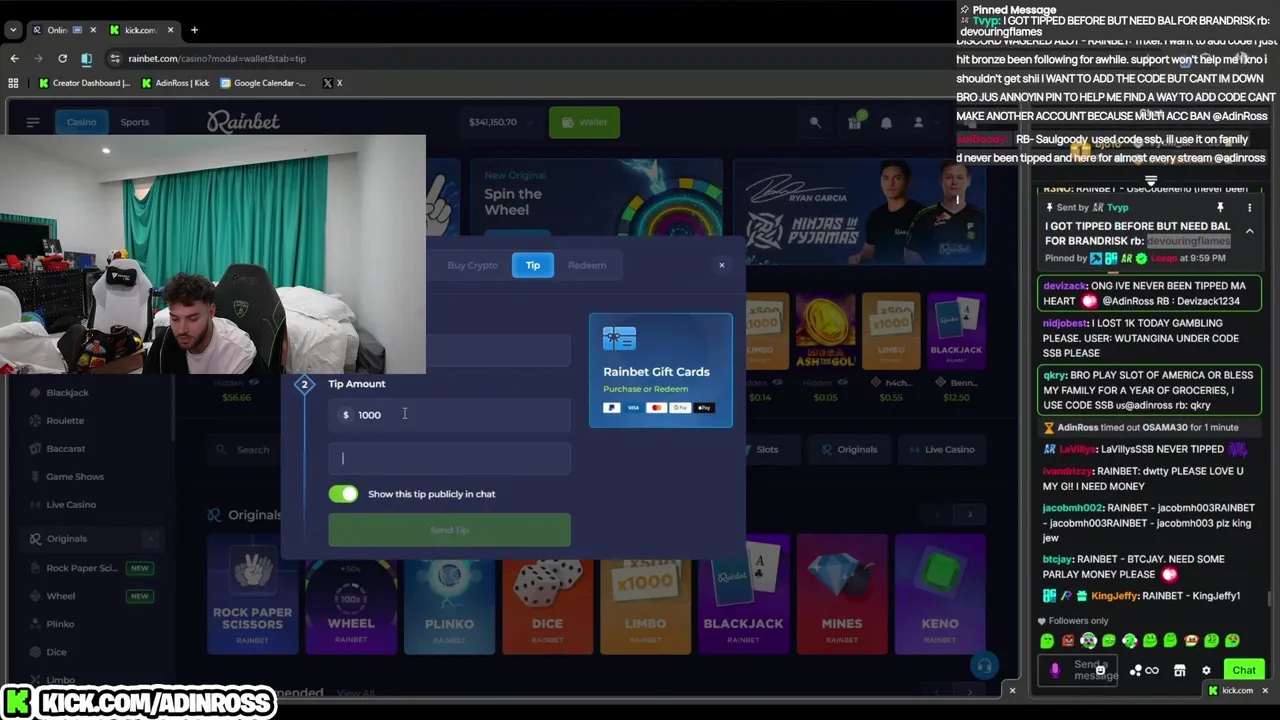This screenshot has width=1280, height=720.
Task: Open the search magnifier in Rainbet header
Action: coord(815,122)
